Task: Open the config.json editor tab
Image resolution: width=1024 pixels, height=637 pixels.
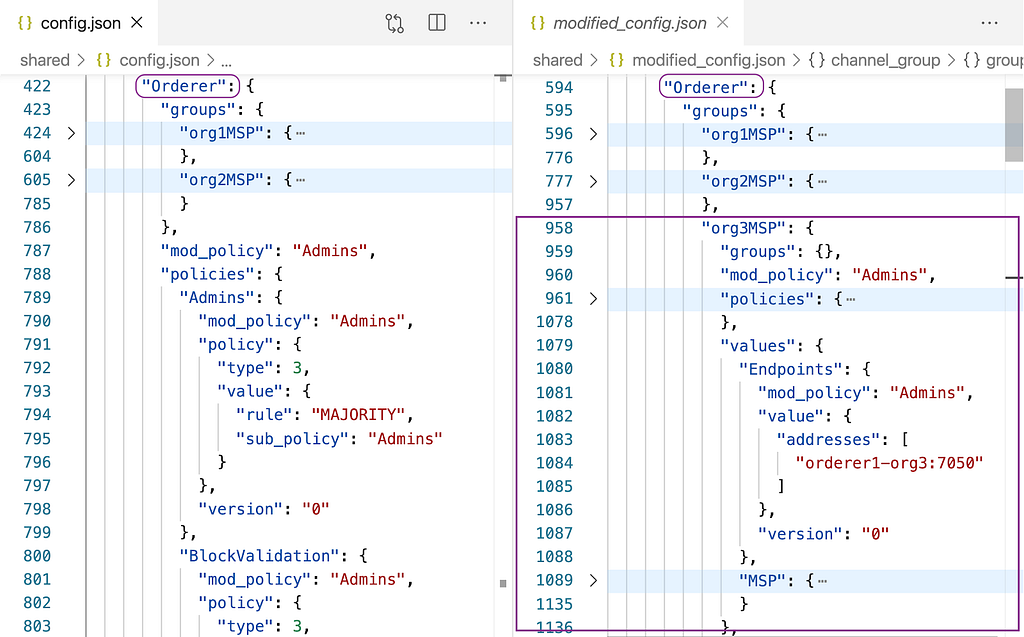Action: point(80,23)
